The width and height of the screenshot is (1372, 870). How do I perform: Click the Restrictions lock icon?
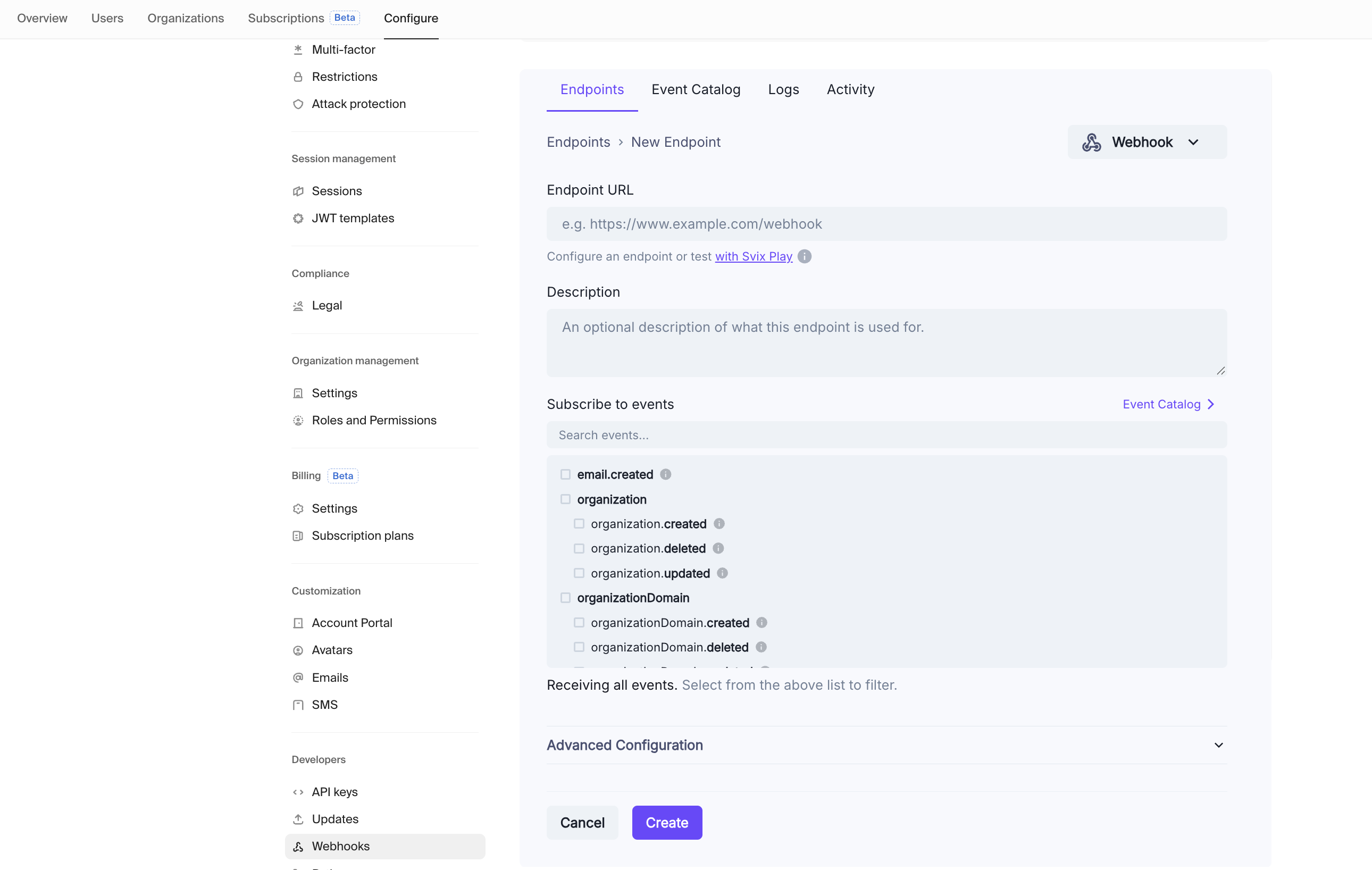coord(298,77)
